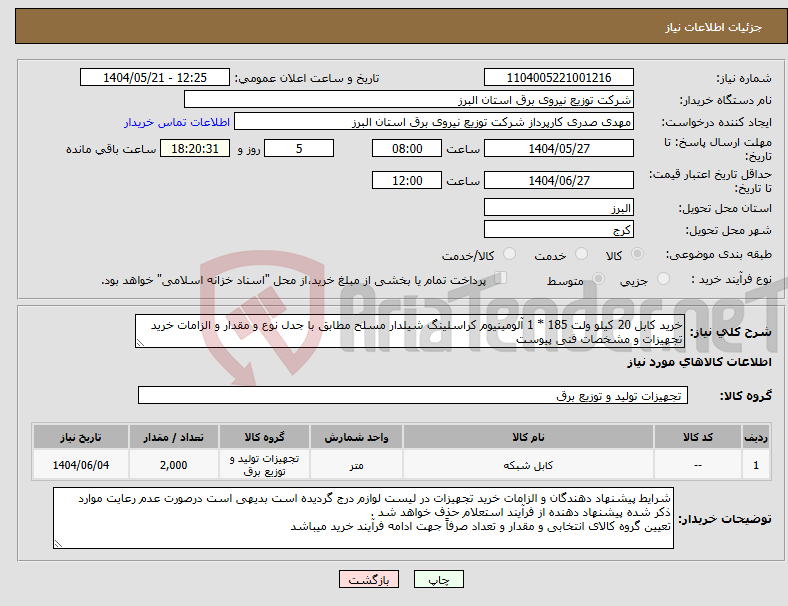Click the remaining days field showing 5
Screen dimensions: 788x606
click(x=299, y=148)
